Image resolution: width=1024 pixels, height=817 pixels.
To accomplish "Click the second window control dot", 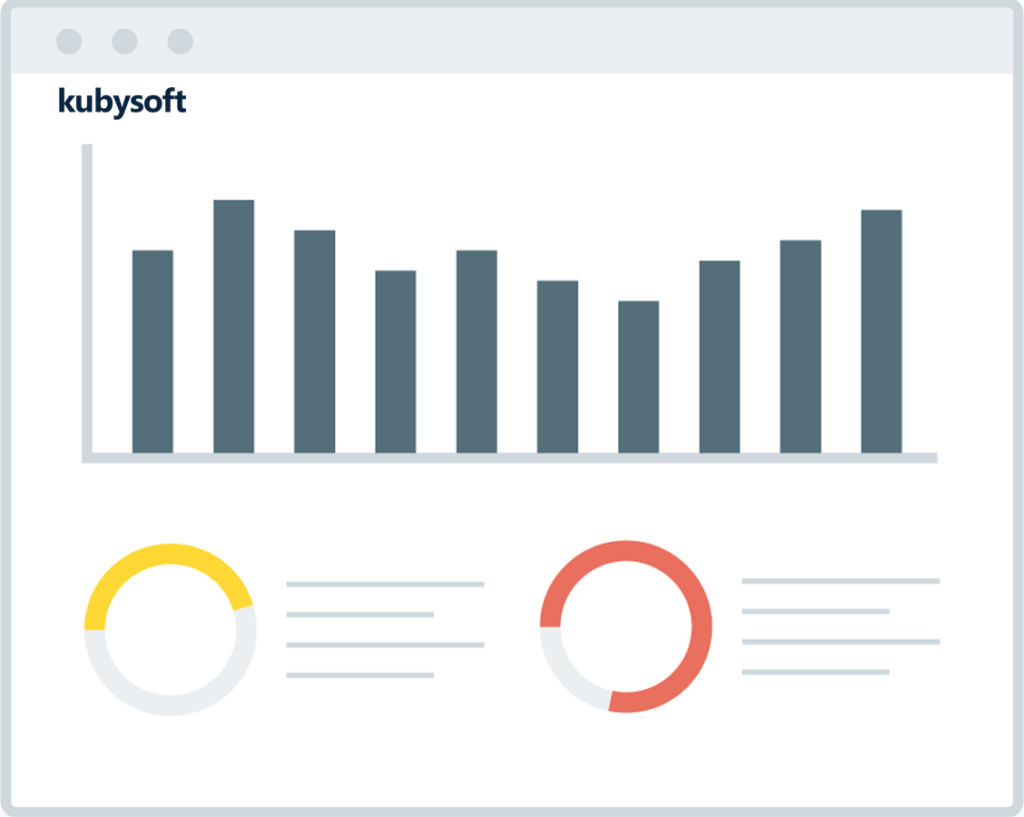I will (x=124, y=41).
